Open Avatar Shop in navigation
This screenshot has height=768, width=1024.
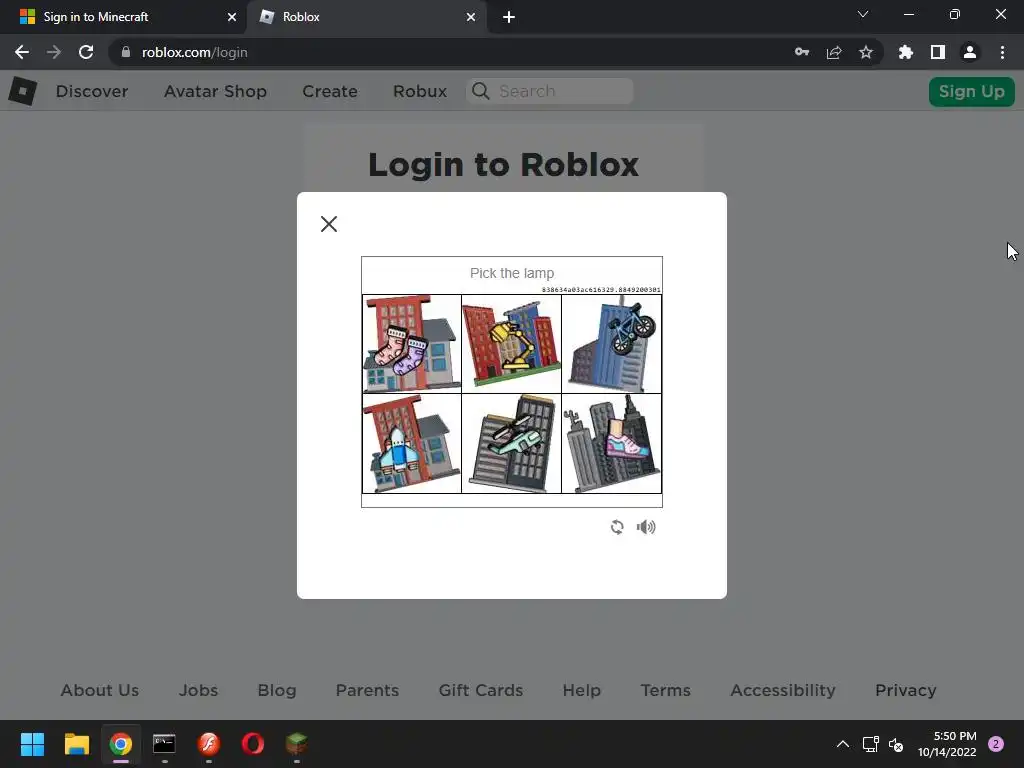click(216, 91)
